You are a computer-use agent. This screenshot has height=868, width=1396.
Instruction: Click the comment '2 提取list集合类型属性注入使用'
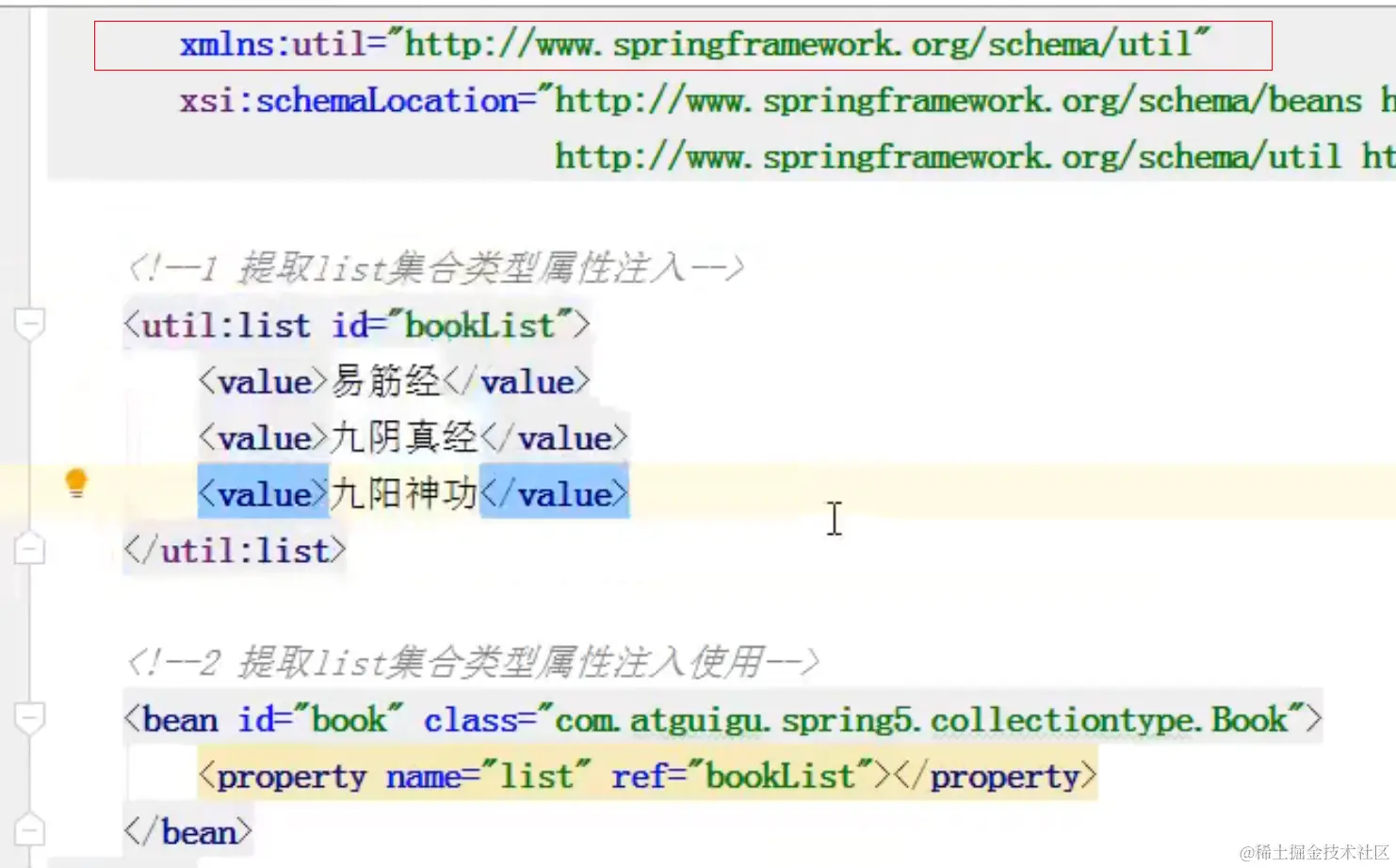(473, 663)
